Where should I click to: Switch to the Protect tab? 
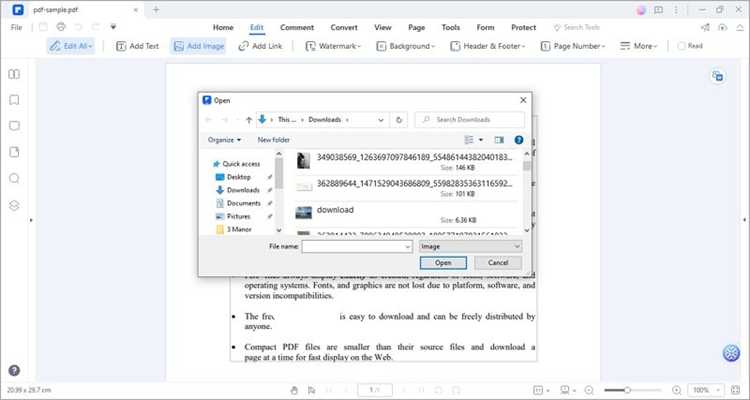(x=523, y=27)
